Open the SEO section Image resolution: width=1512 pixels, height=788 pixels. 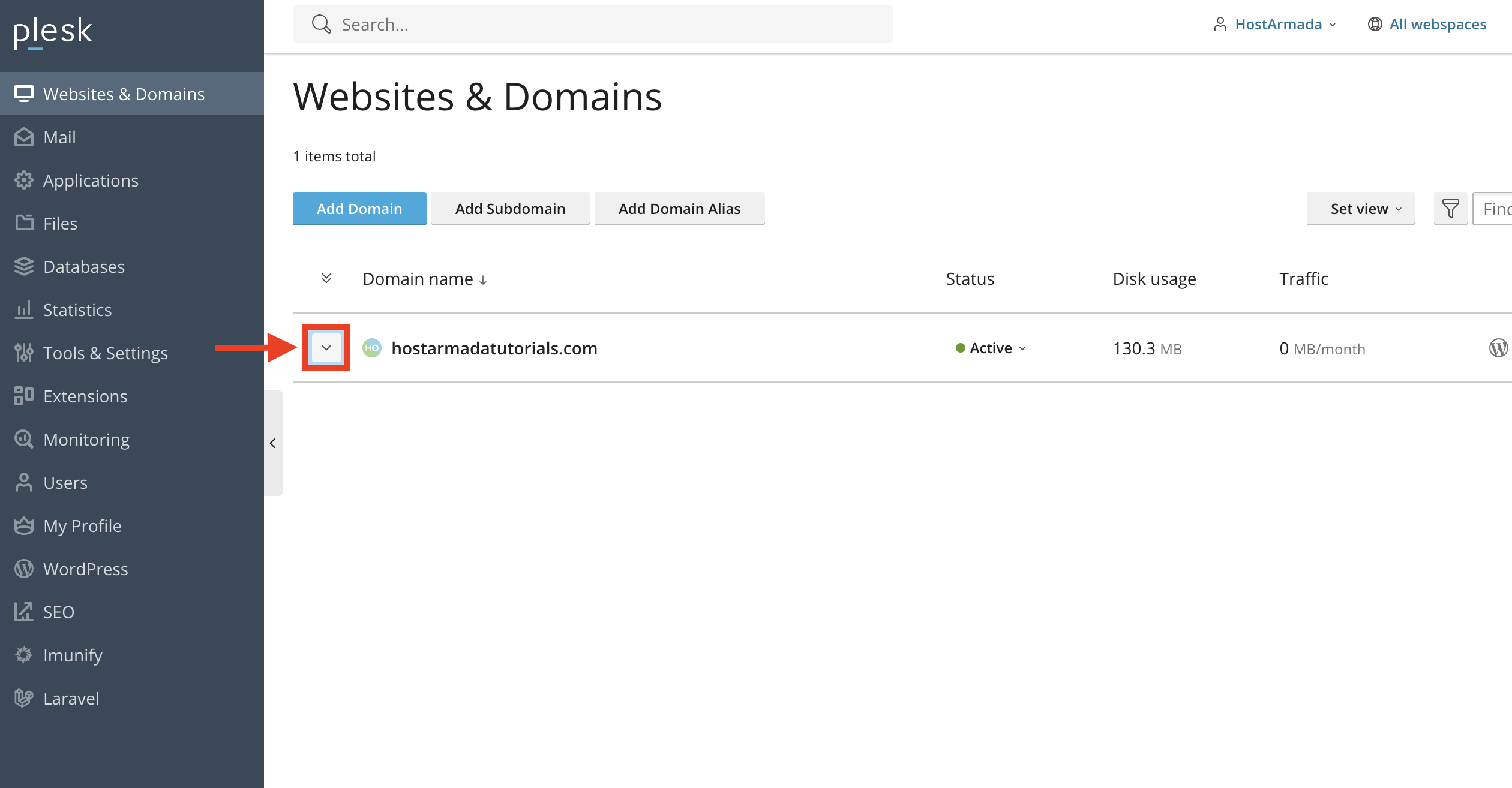coord(57,612)
